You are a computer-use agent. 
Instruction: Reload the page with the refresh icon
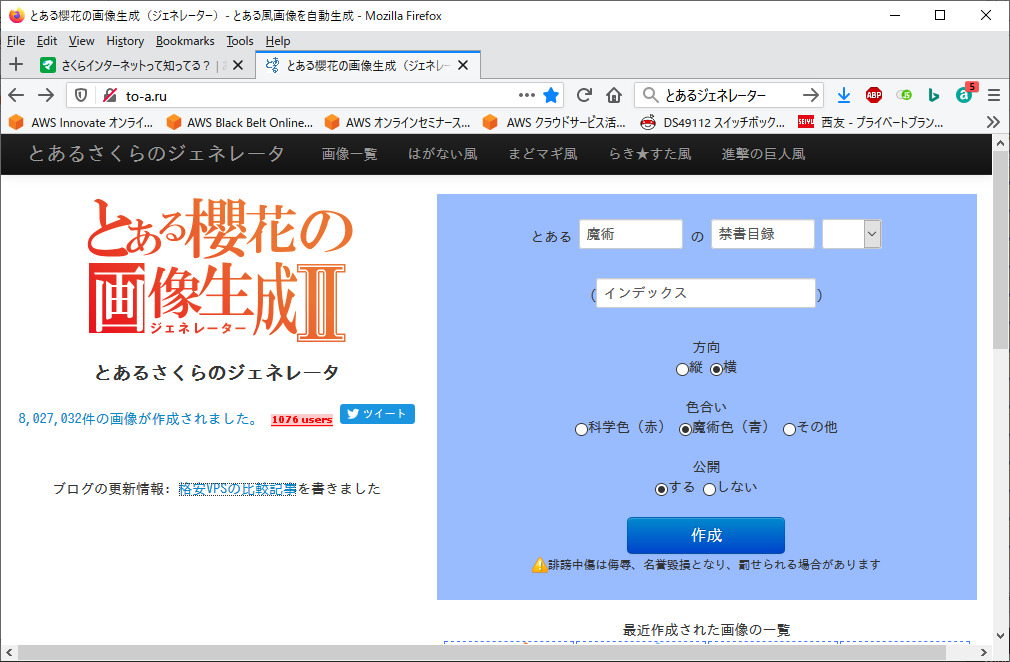[x=584, y=95]
